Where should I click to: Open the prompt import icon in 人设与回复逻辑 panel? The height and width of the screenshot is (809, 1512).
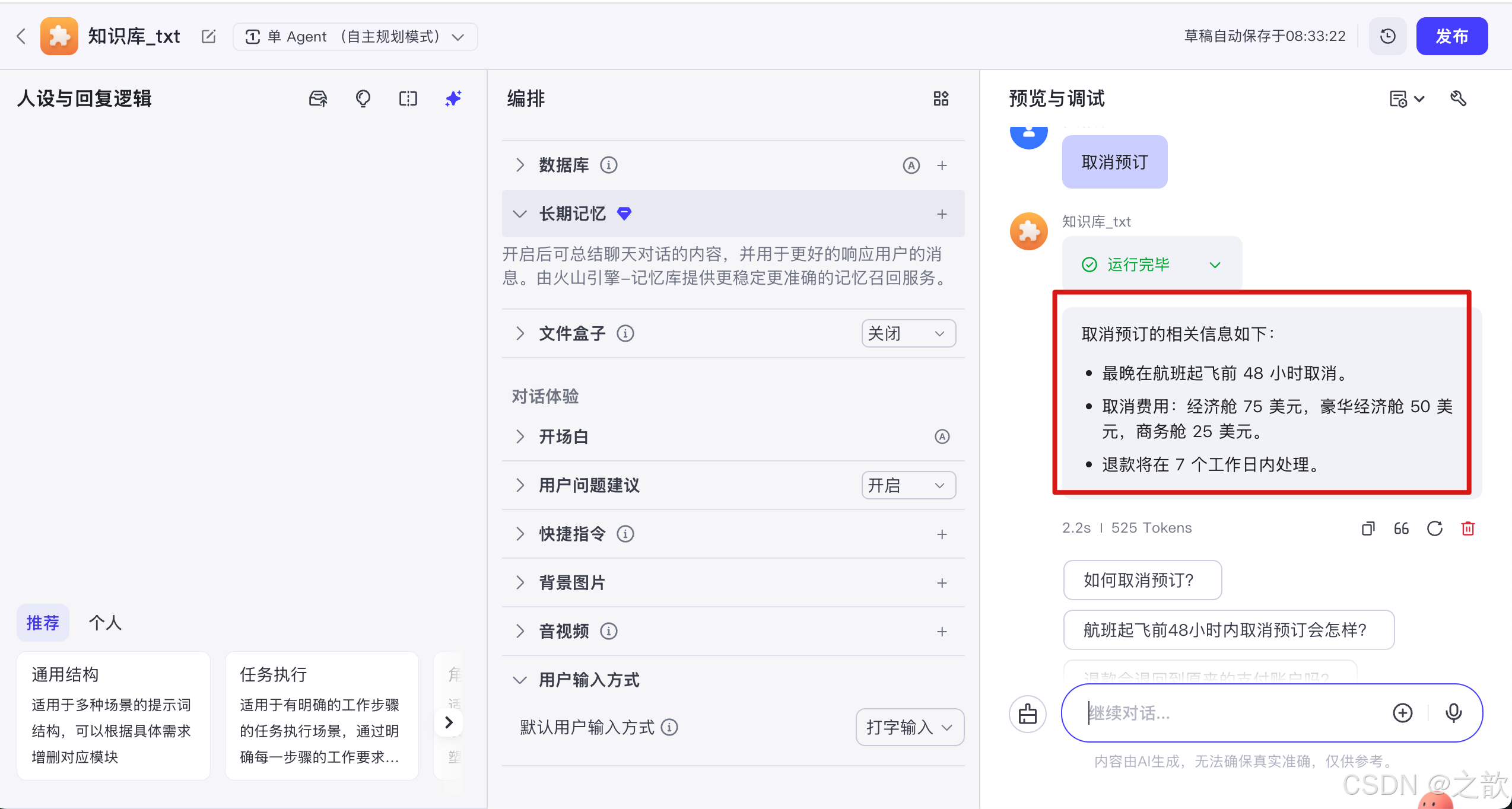[x=317, y=98]
